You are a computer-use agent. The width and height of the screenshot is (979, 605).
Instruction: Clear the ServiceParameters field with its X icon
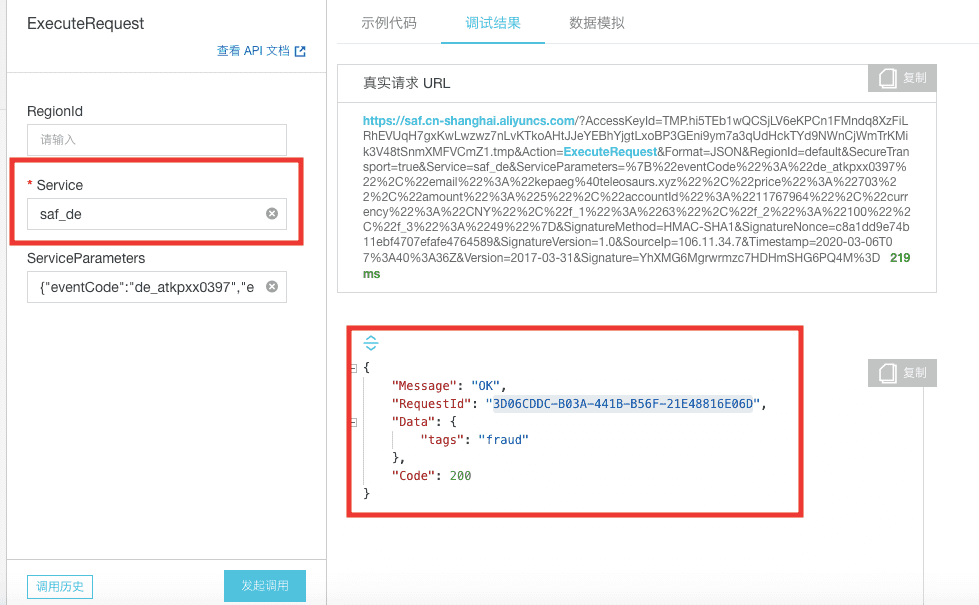272,287
